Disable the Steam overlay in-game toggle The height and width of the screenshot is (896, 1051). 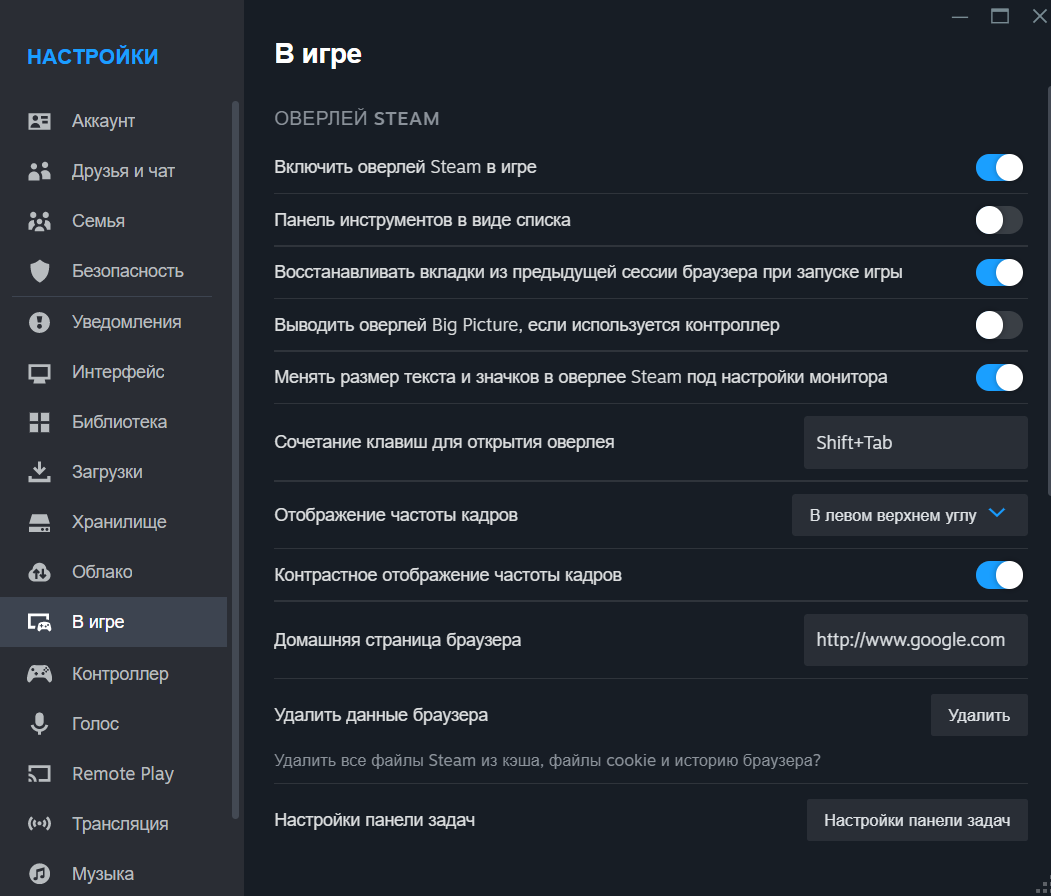tap(999, 167)
